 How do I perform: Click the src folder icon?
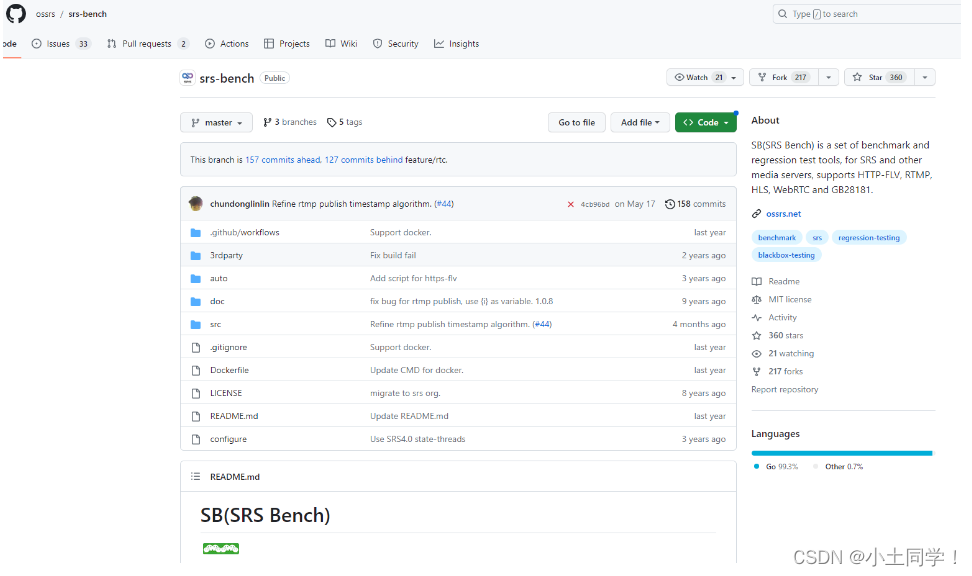(x=196, y=324)
